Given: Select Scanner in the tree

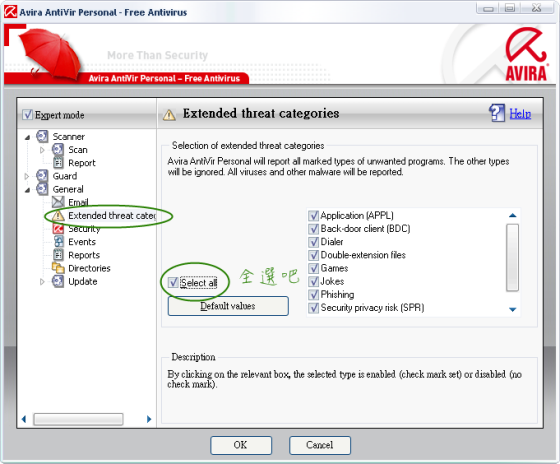Looking at the screenshot, I should click(x=69, y=136).
